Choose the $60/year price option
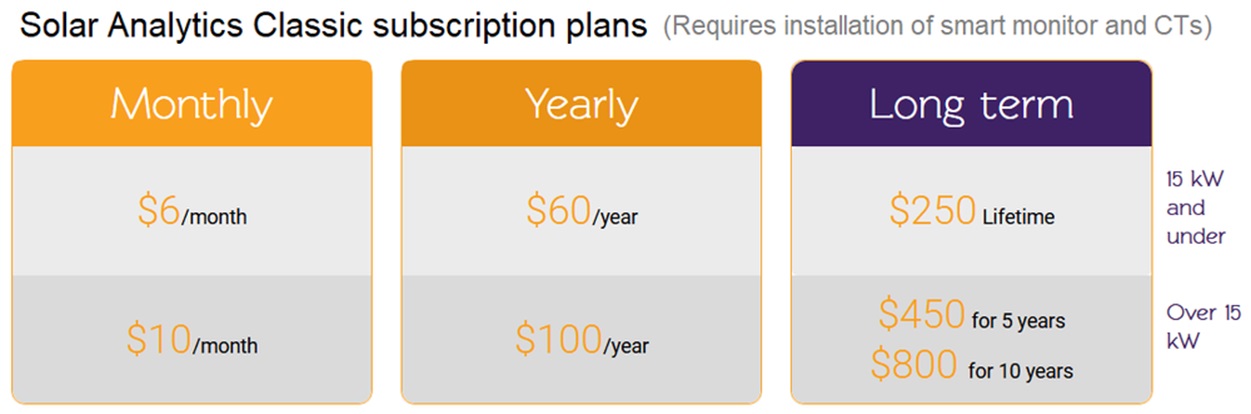The height and width of the screenshot is (414, 1251). click(581, 210)
